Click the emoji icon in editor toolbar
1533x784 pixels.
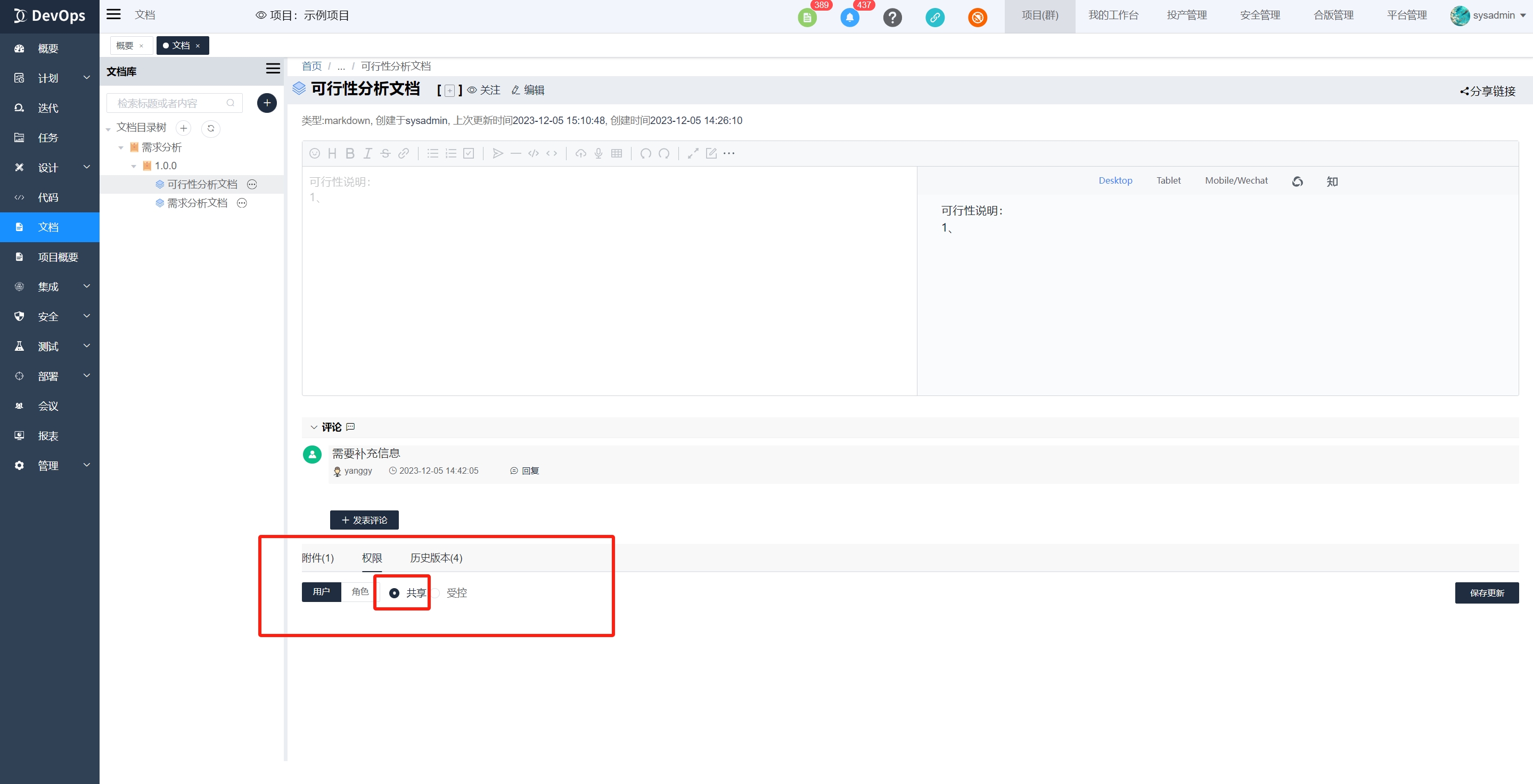(x=315, y=153)
